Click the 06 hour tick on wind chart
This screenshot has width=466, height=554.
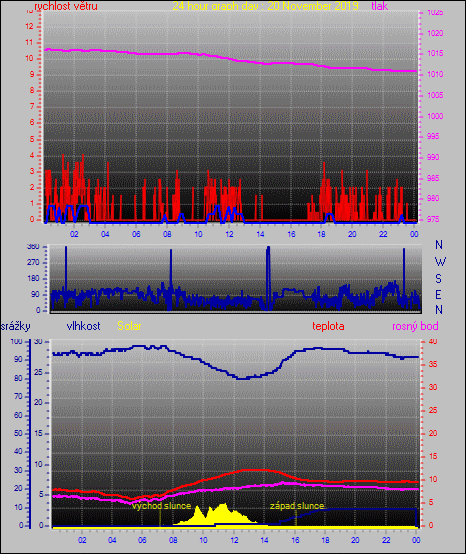136,234
